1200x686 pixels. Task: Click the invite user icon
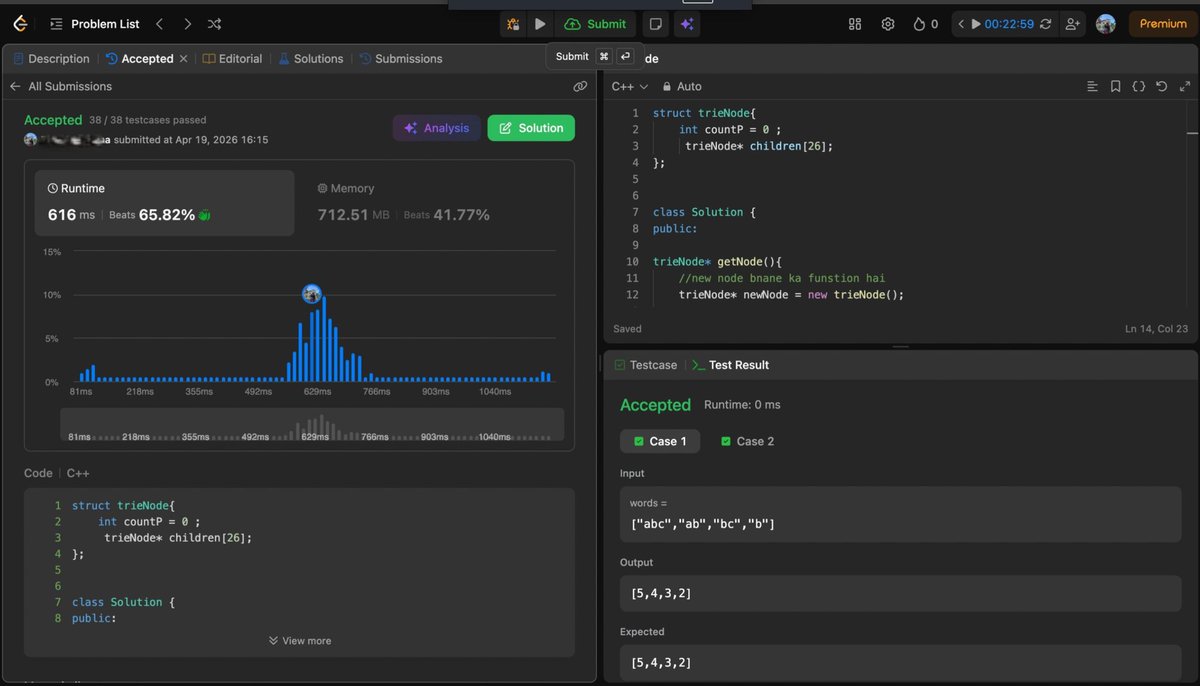(1073, 24)
